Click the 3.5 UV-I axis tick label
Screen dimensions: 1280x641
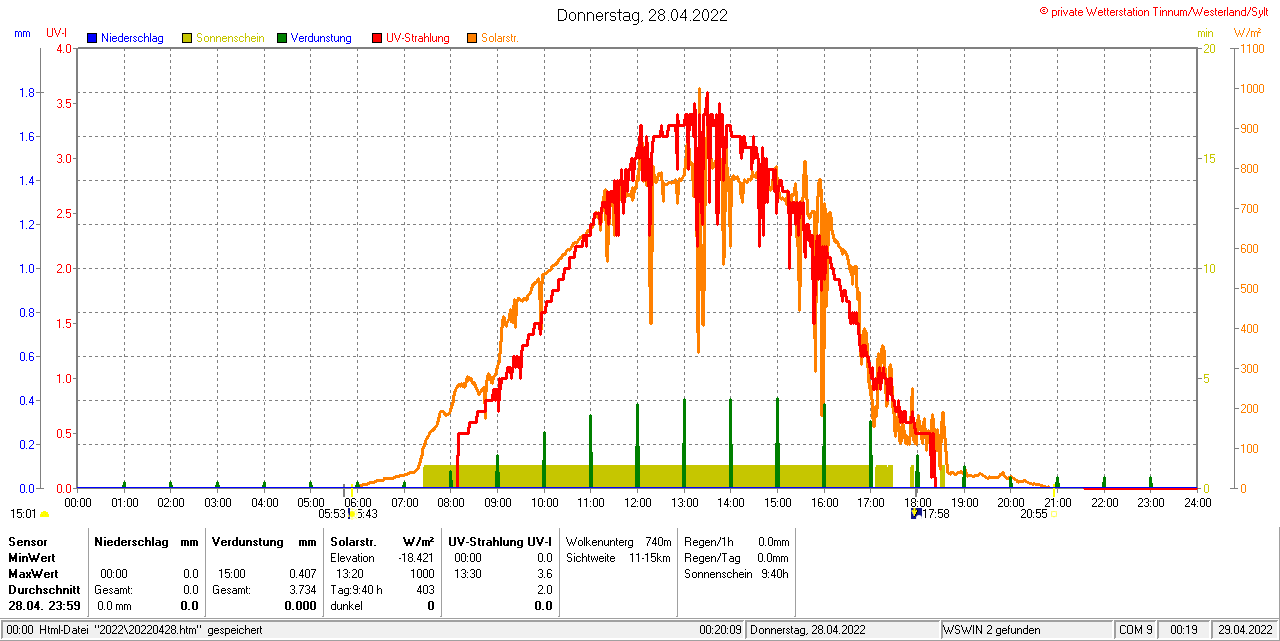click(65, 103)
